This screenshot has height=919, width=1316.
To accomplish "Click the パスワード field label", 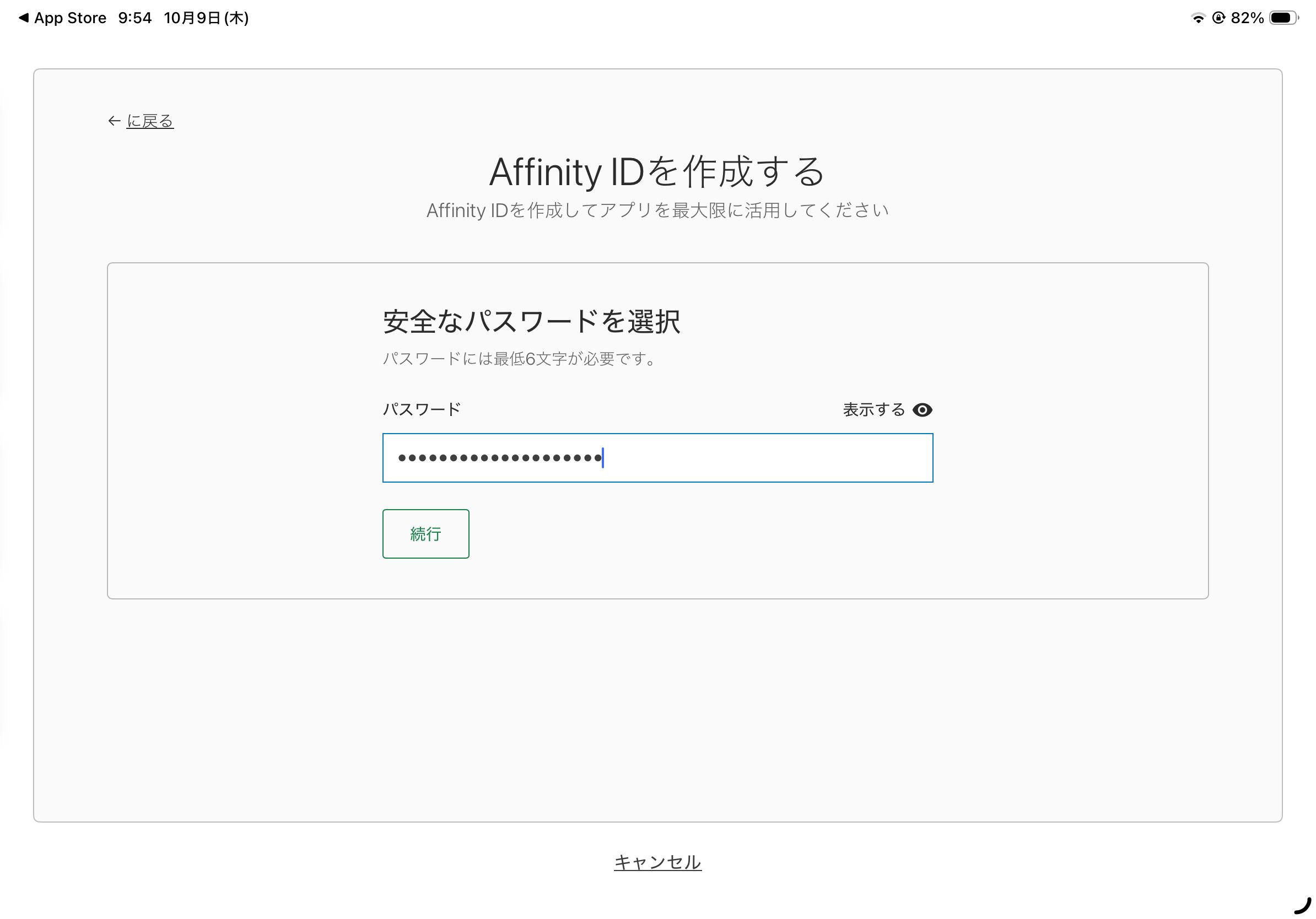I will (x=421, y=409).
